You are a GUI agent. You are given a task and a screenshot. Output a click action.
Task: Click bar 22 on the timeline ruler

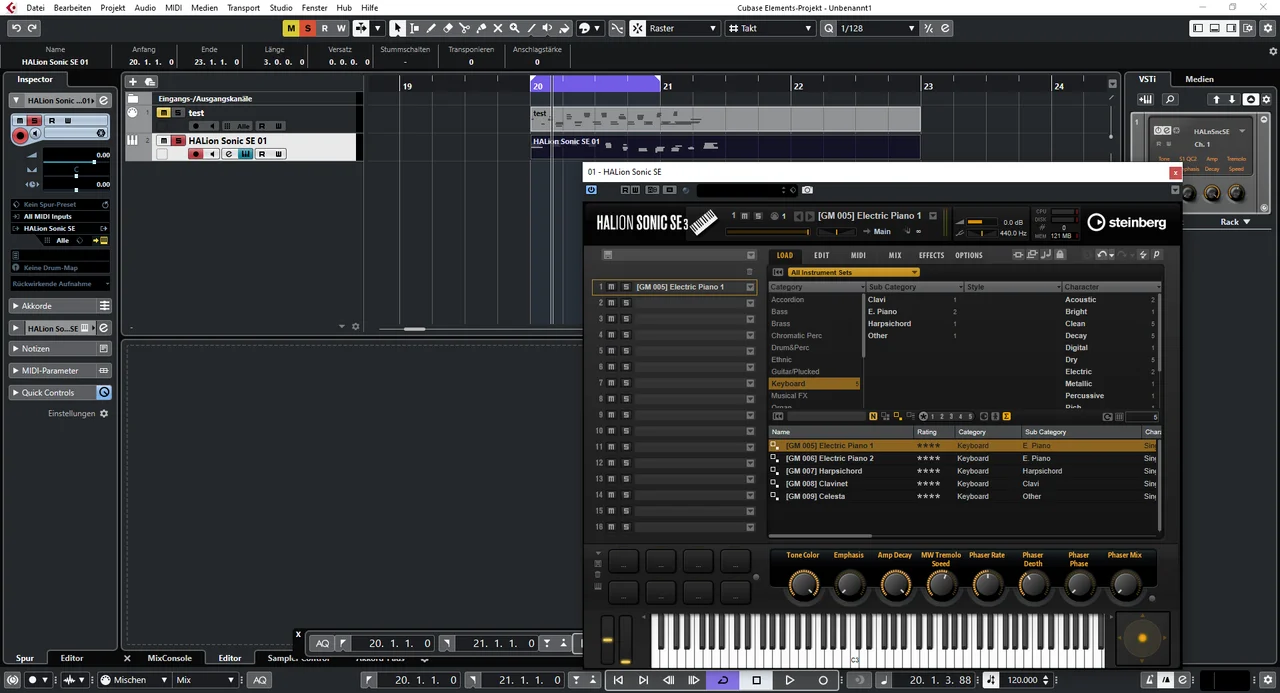pos(798,87)
